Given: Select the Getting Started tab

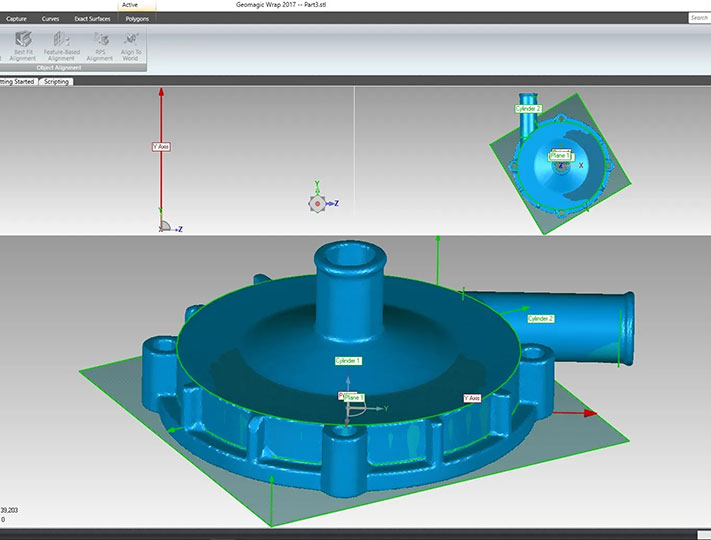Looking at the screenshot, I should [17, 82].
